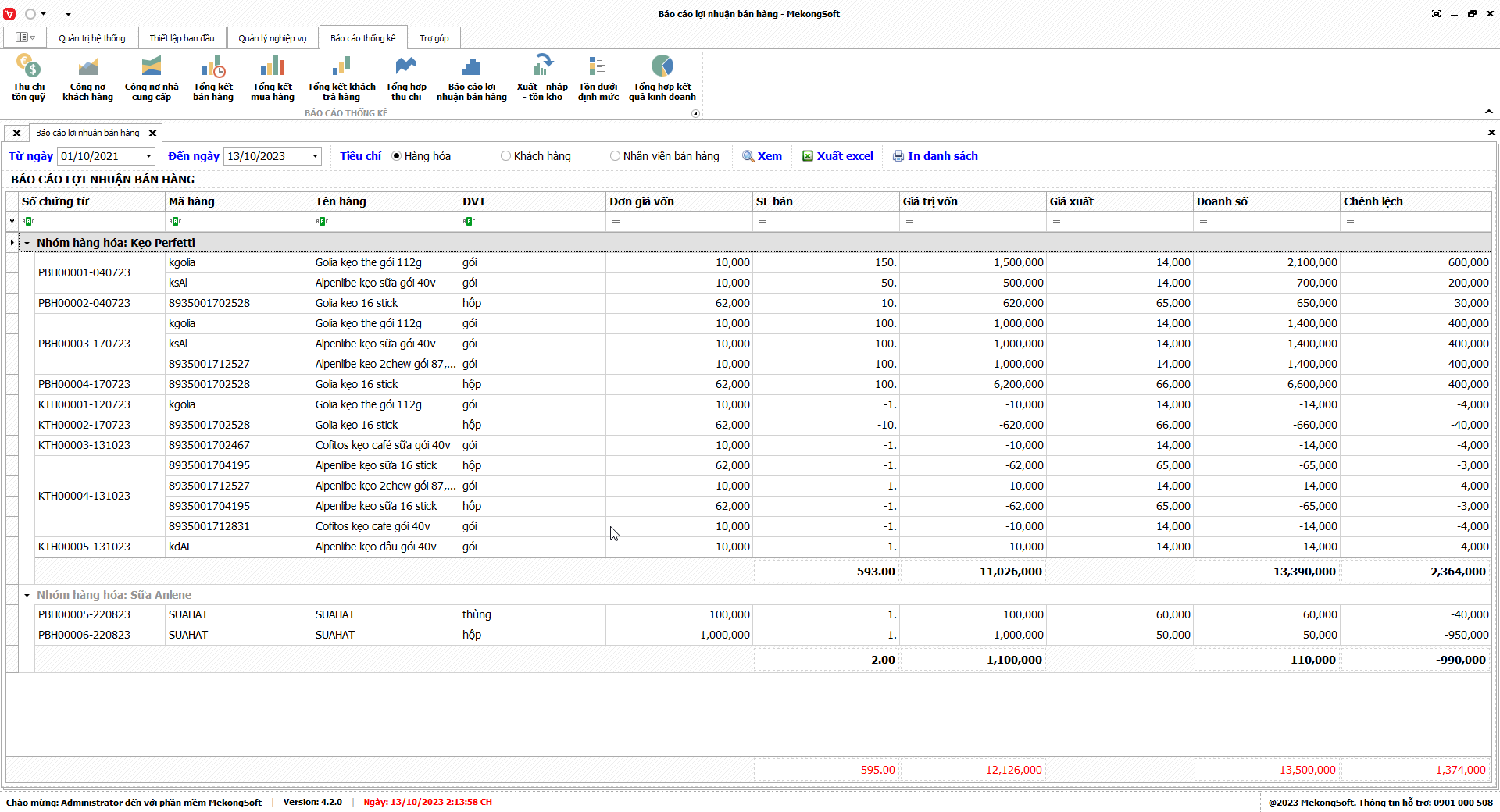
Task: Collapse the Kẹo Perfetti product group
Action: point(27,243)
